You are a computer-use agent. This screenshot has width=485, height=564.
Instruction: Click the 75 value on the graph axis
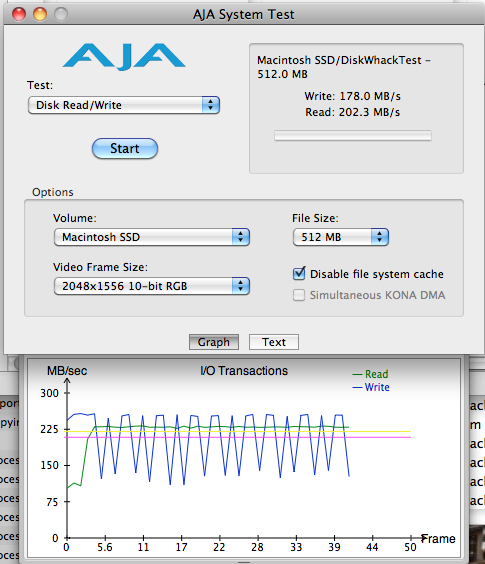tap(52, 502)
